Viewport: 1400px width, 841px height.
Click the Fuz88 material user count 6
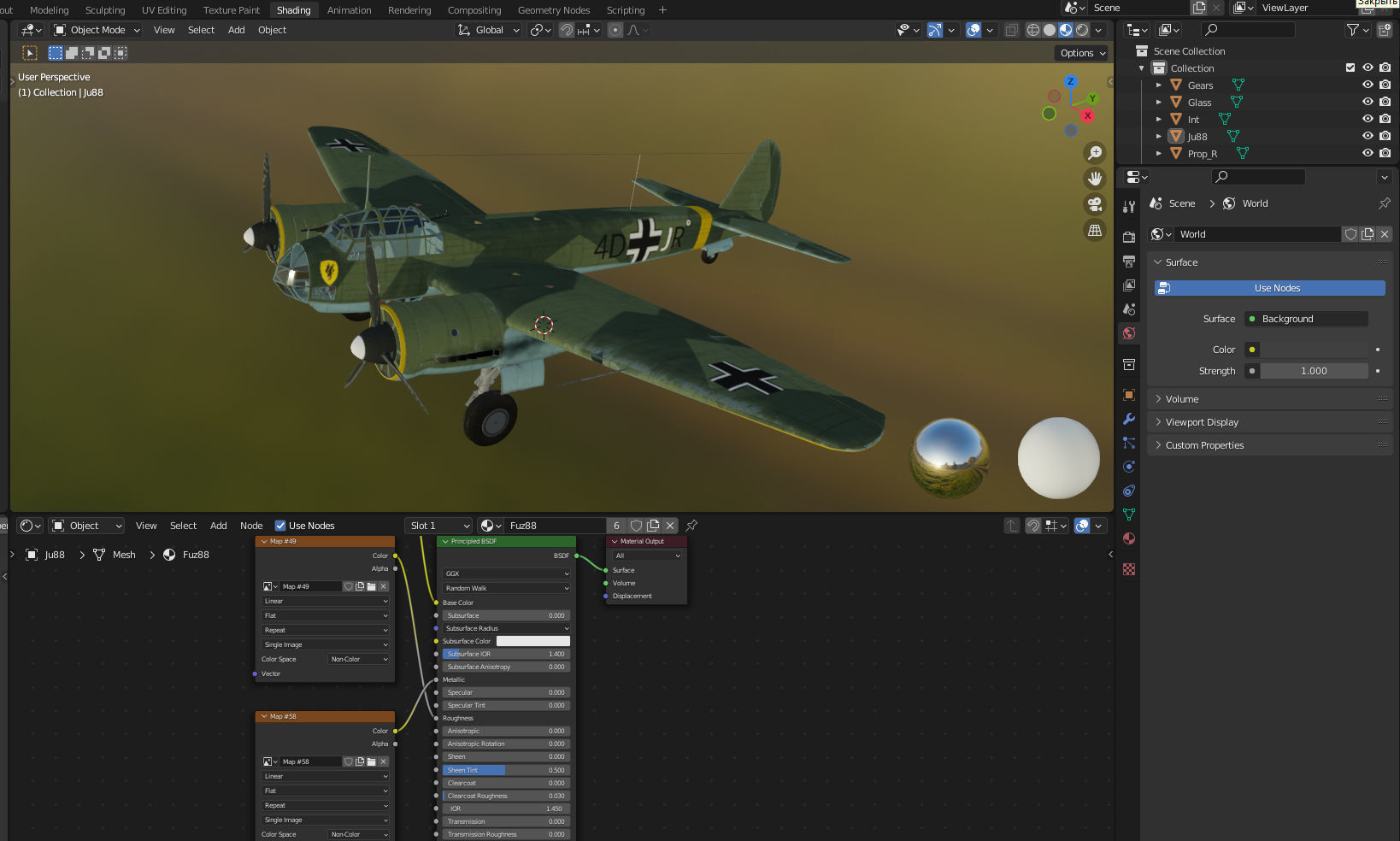click(616, 526)
